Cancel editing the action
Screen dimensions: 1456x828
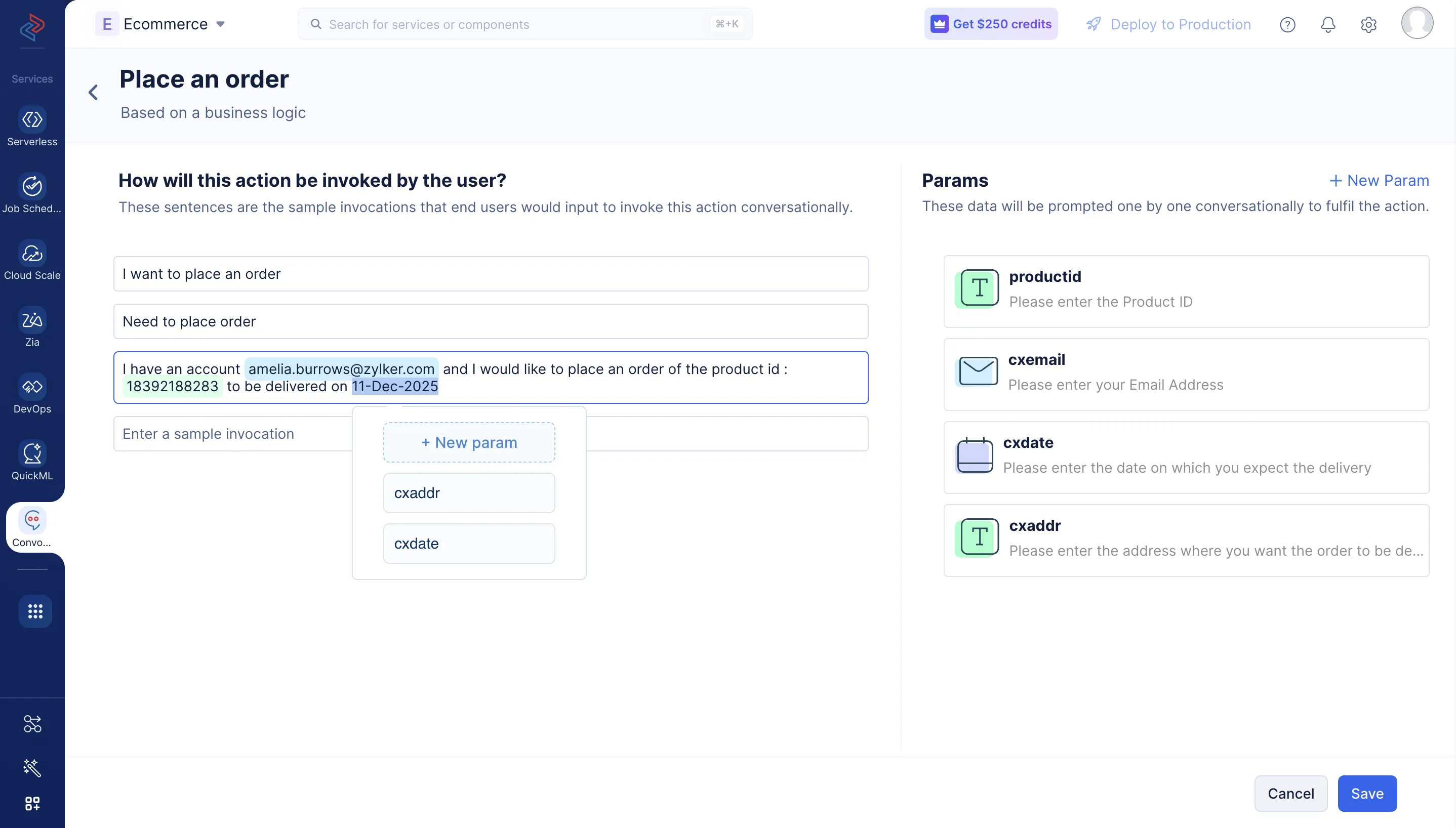pos(1290,793)
